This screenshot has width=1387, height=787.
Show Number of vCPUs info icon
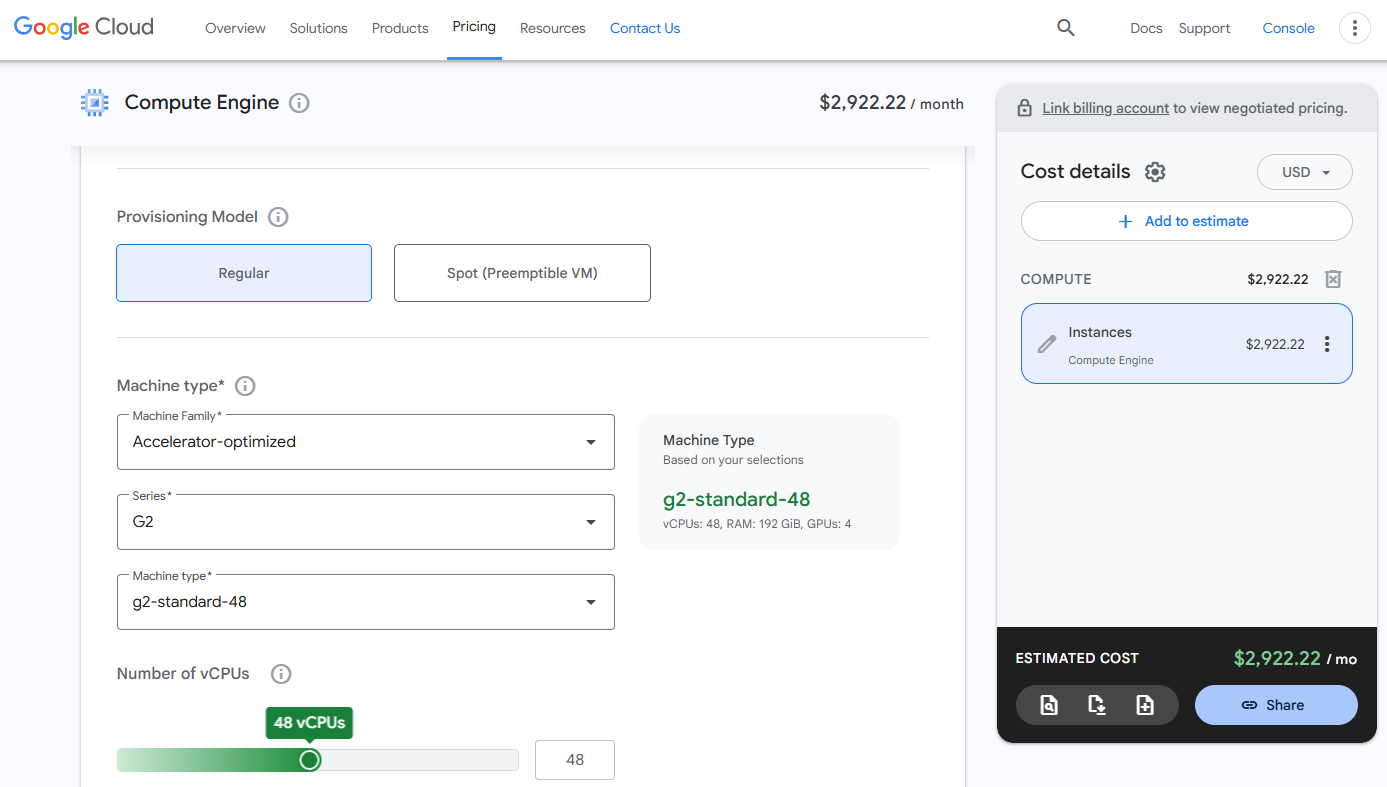[x=281, y=674]
